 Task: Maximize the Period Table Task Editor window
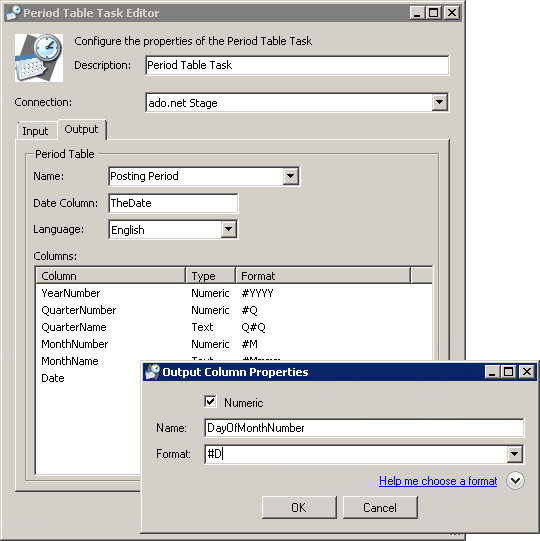(x=433, y=13)
